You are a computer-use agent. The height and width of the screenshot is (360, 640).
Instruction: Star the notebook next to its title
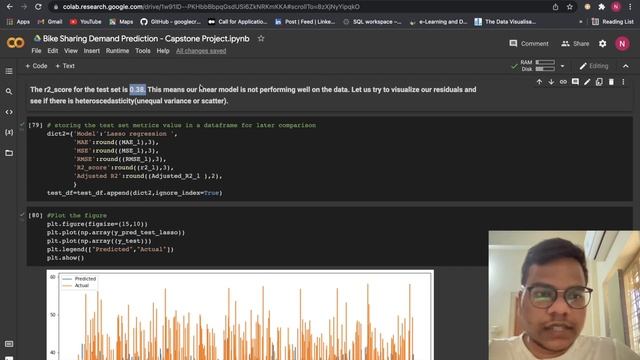click(x=261, y=38)
